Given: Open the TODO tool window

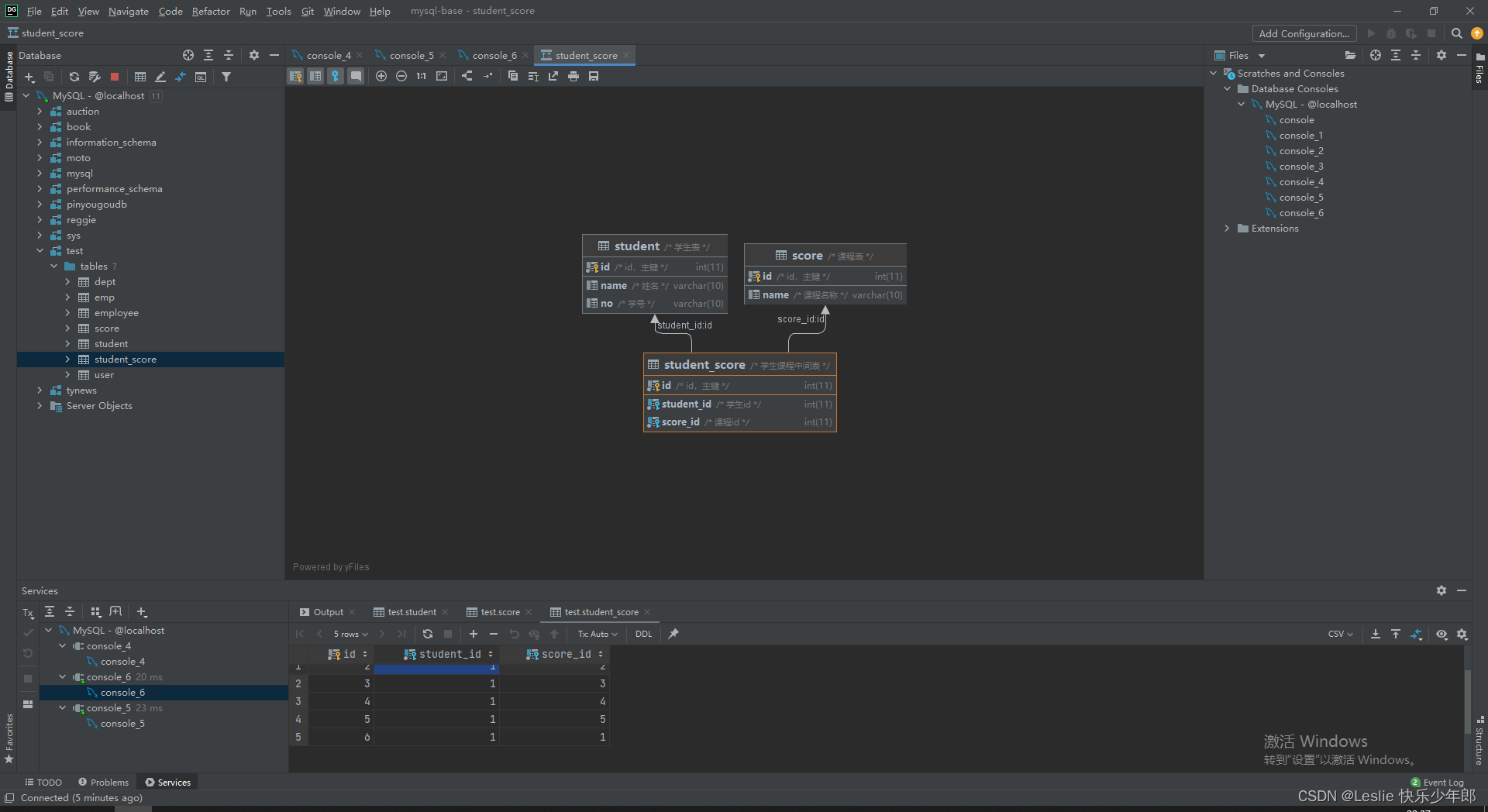Looking at the screenshot, I should pos(43,783).
